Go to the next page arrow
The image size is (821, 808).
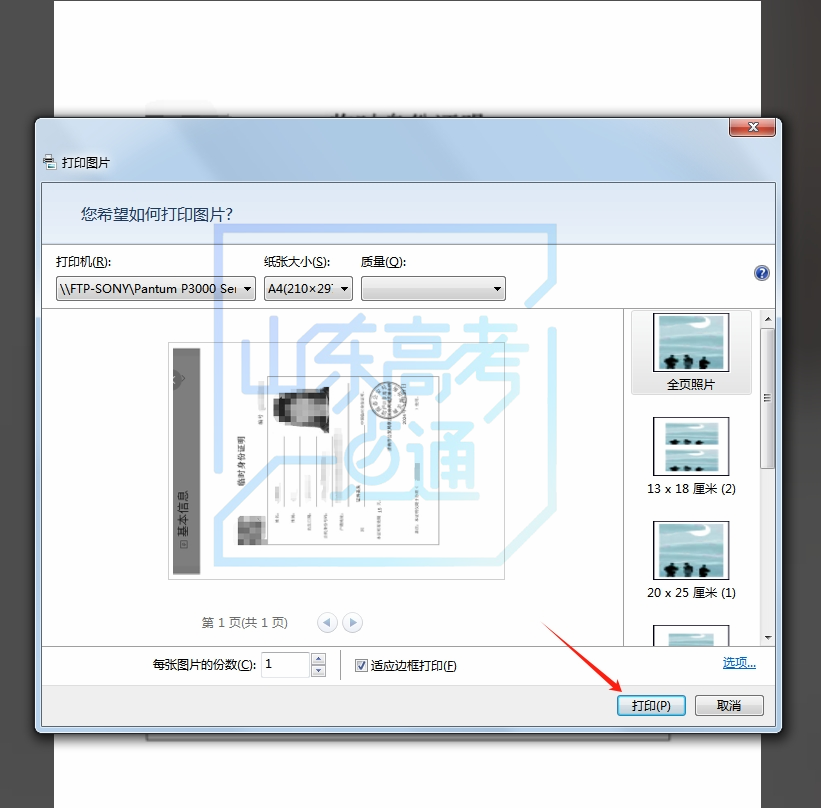point(352,623)
